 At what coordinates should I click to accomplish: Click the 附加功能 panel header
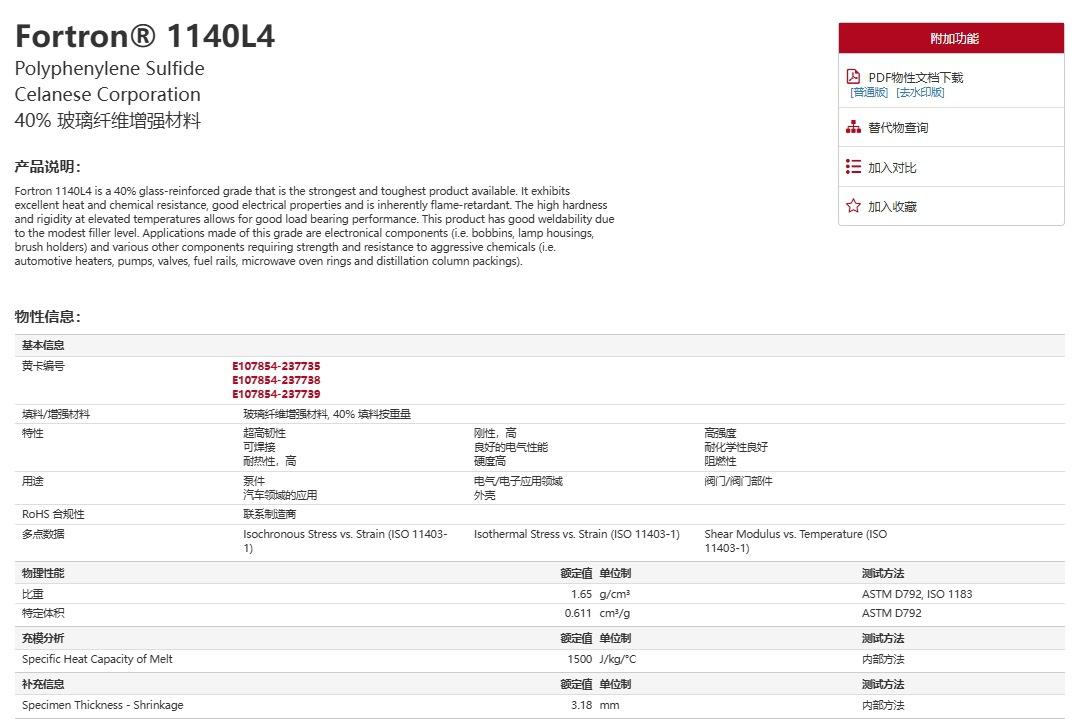(951, 38)
